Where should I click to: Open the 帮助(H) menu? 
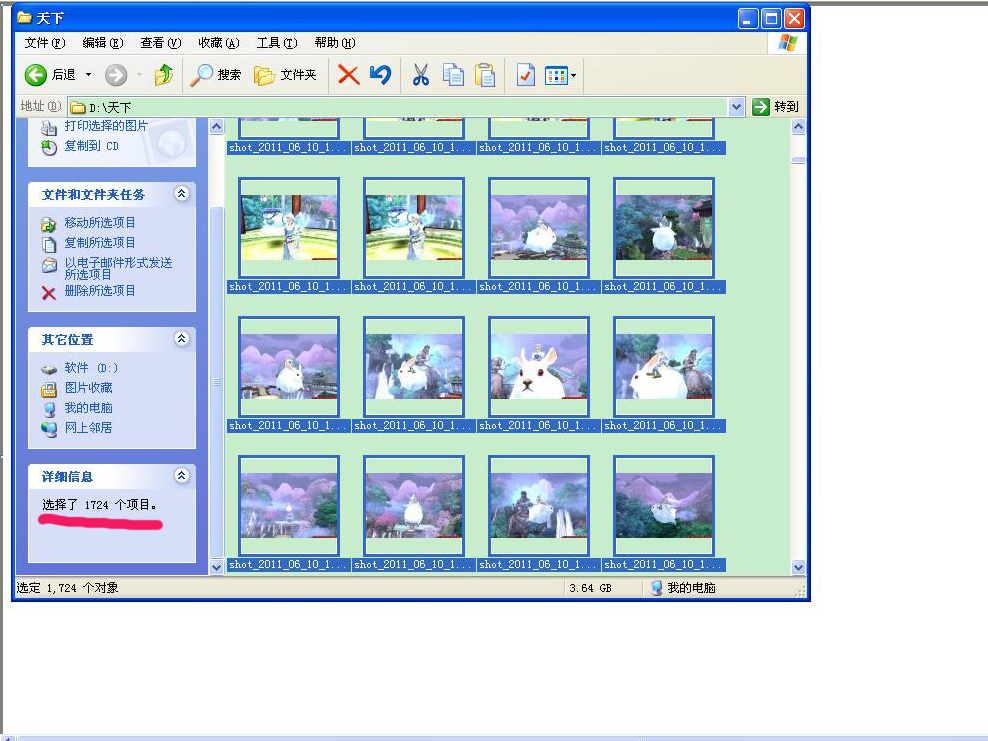tap(335, 43)
